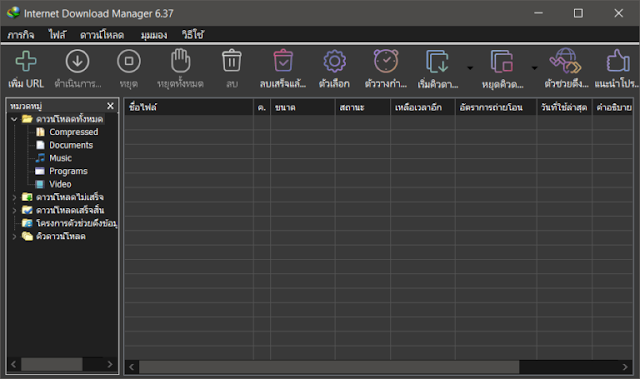Viewport: 640px width, 379px height.
Task: Select the Grabber projects tree item
Action: 77,224
